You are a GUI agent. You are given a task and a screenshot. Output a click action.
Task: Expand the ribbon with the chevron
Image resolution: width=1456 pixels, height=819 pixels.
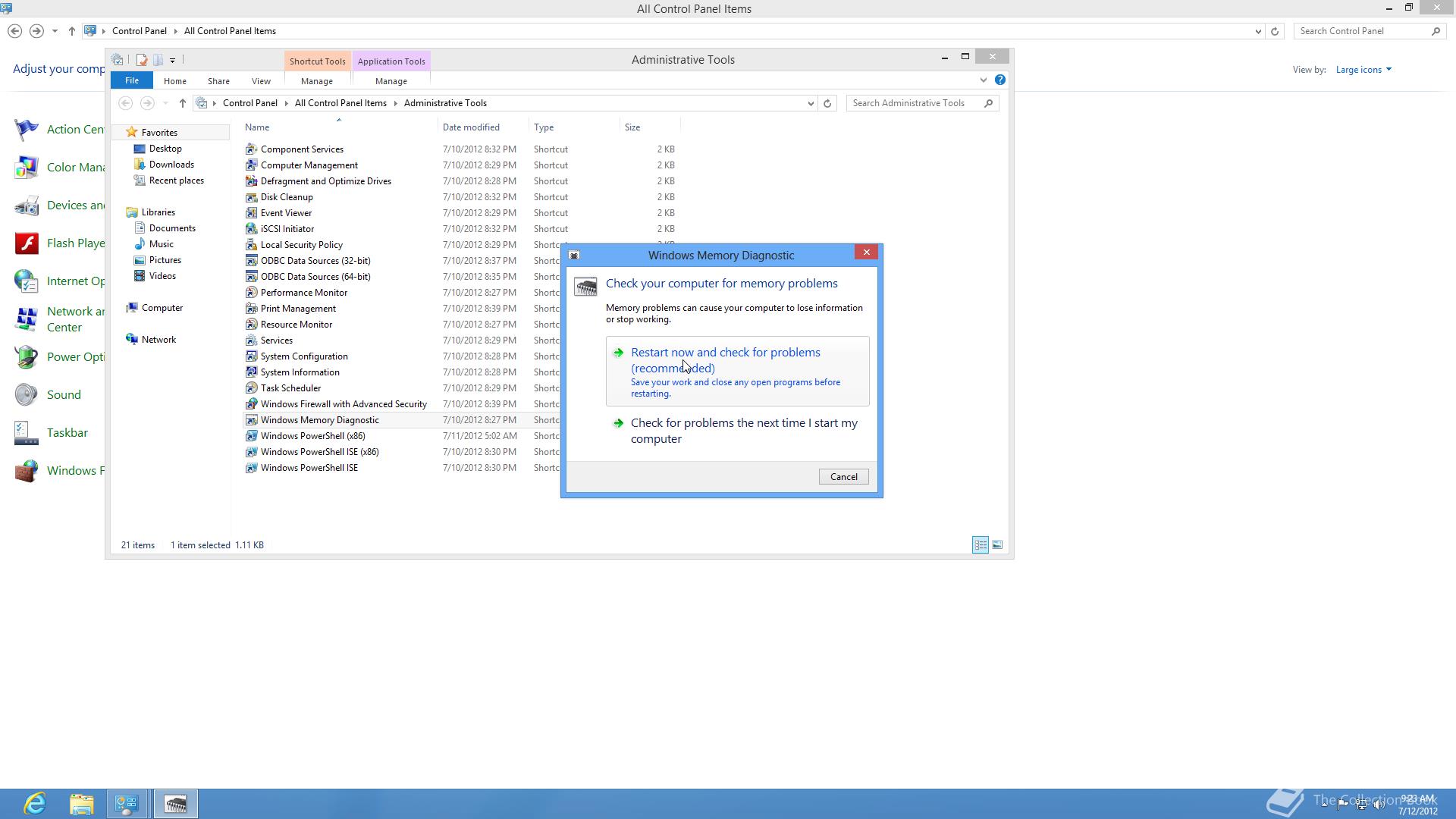(983, 80)
